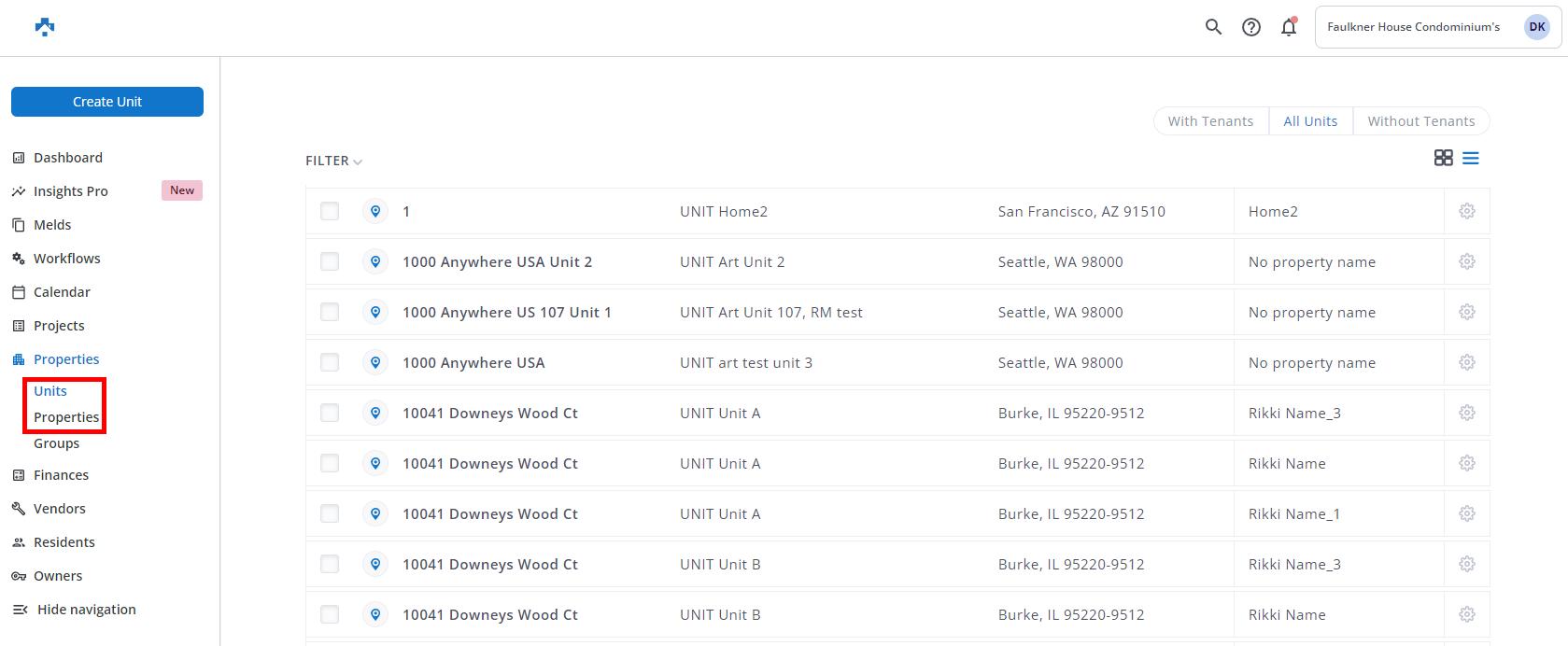This screenshot has height=646, width=1568.
Task: Open settings gear for UNIT art test unit 3
Action: click(x=1466, y=362)
